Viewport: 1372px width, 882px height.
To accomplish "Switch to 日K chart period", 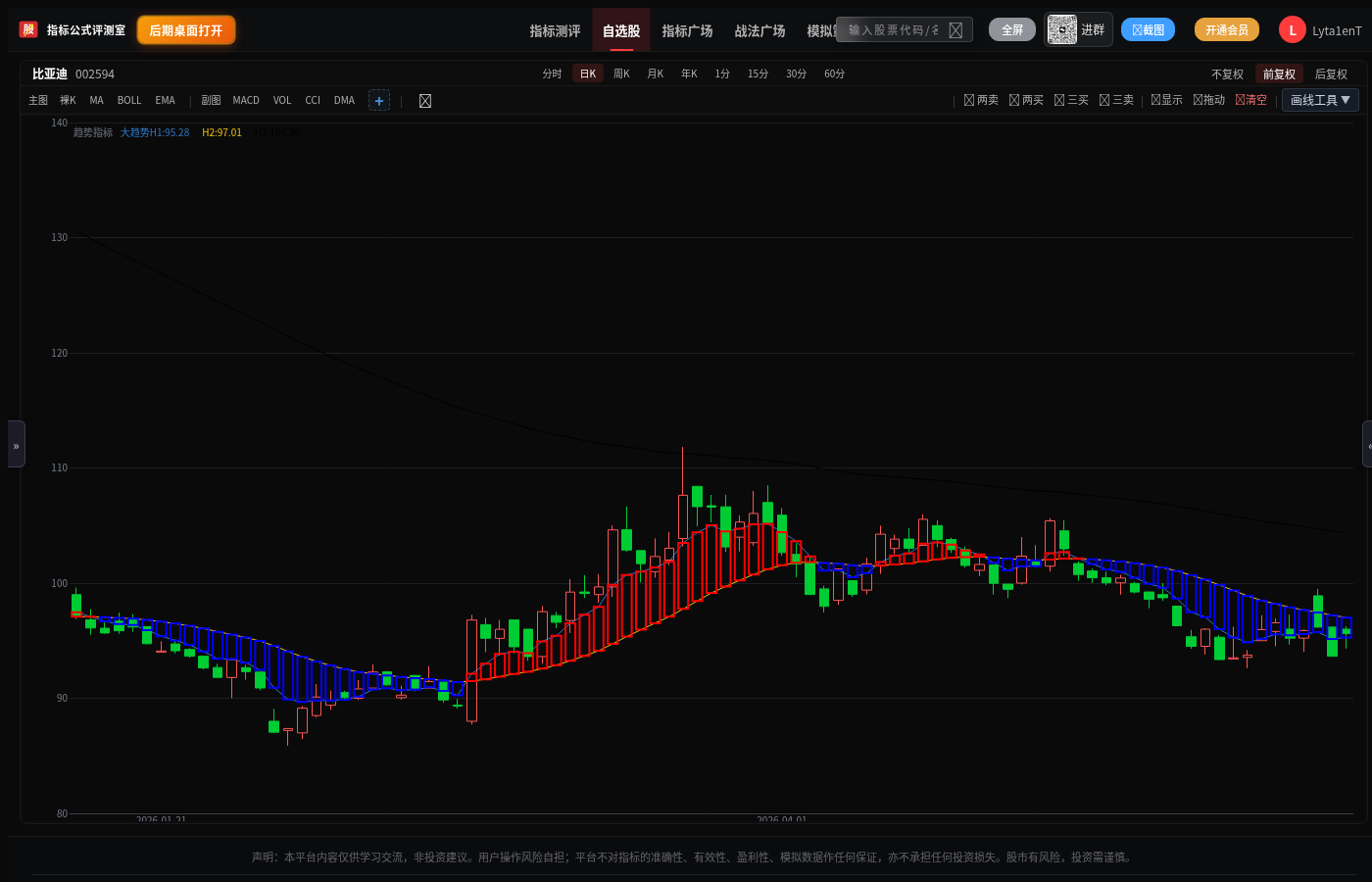I will coord(588,73).
